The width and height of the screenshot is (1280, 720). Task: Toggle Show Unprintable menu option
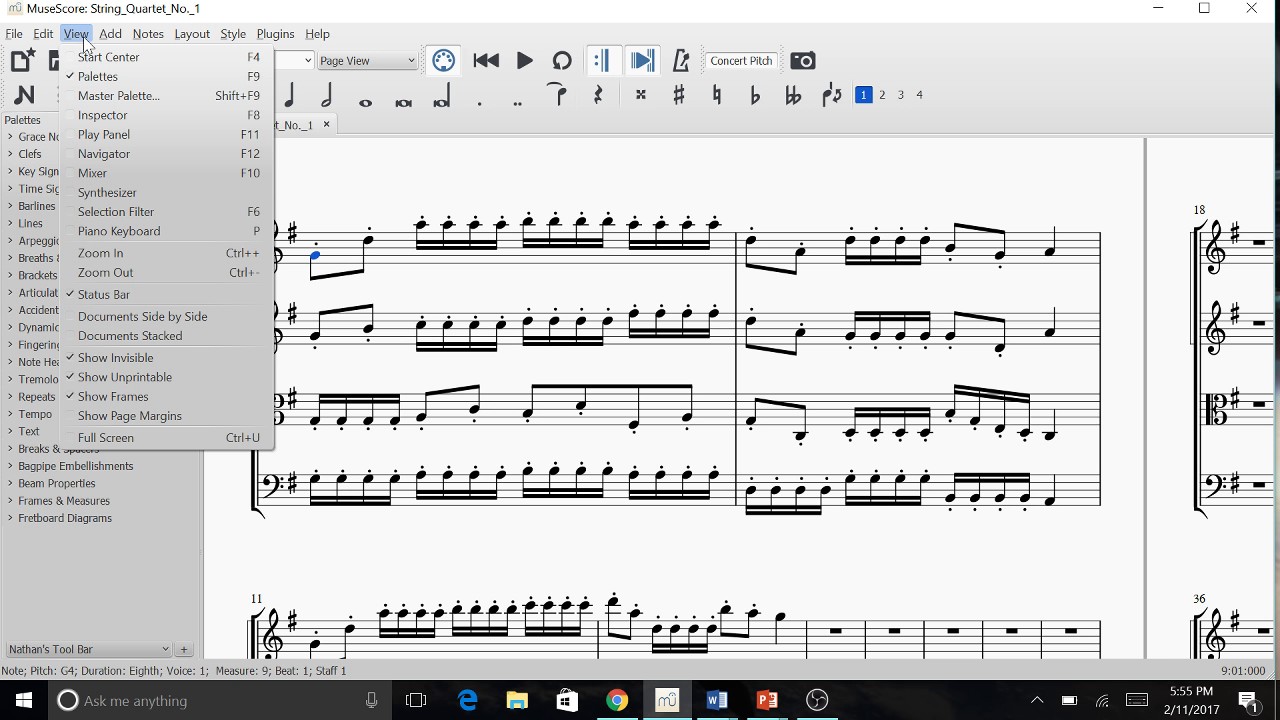click(167, 377)
